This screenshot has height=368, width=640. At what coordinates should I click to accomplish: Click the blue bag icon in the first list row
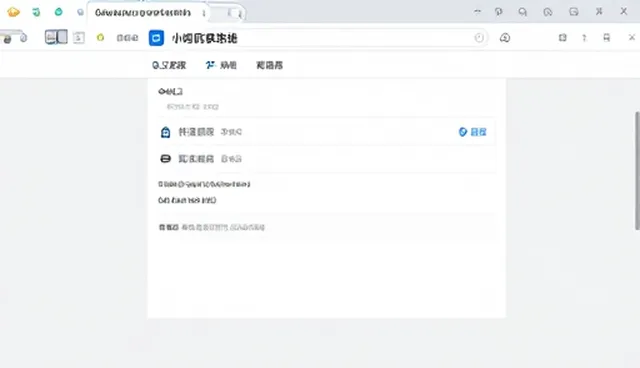tap(165, 132)
